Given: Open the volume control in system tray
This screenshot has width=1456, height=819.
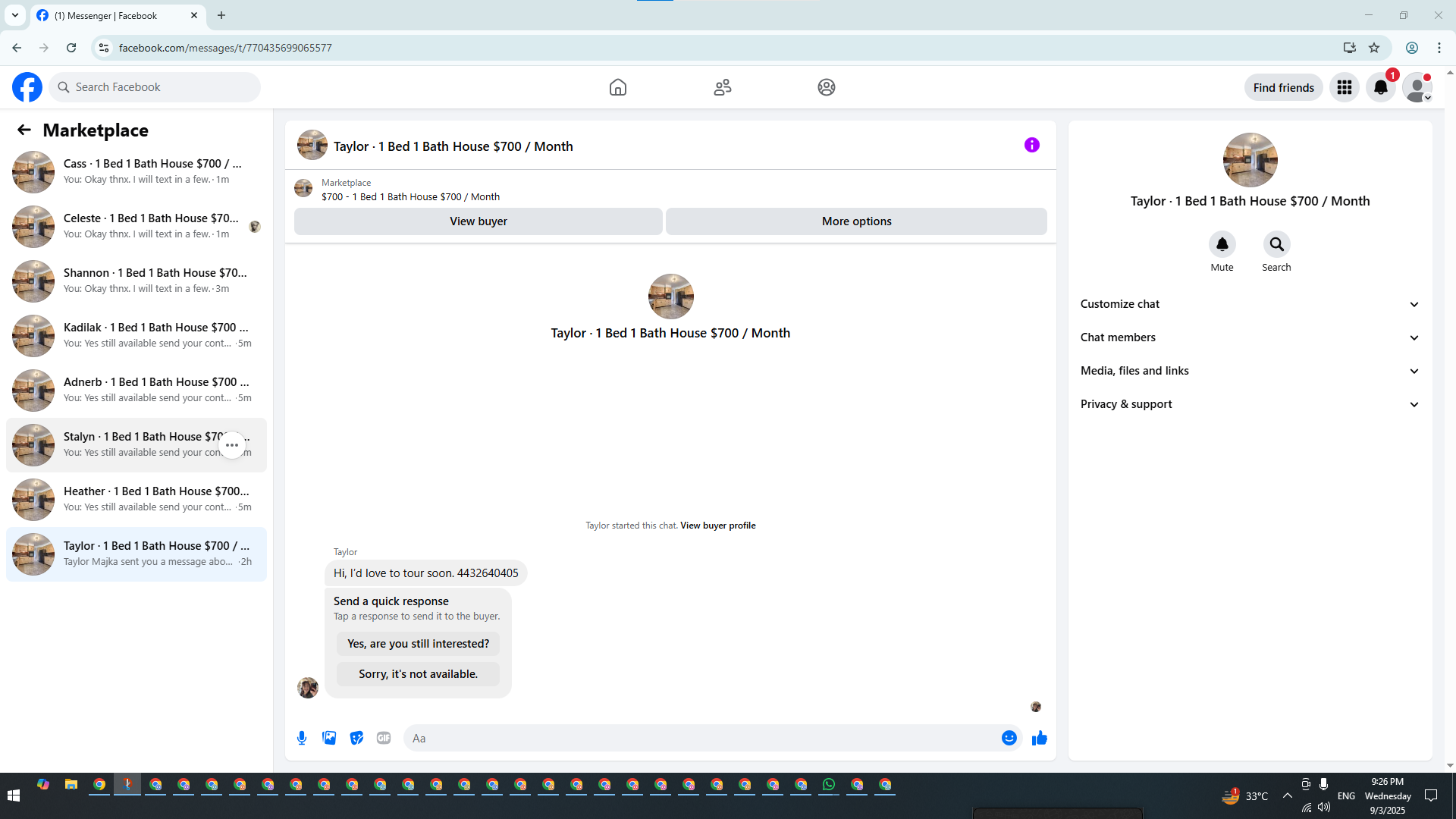Looking at the screenshot, I should [1324, 807].
